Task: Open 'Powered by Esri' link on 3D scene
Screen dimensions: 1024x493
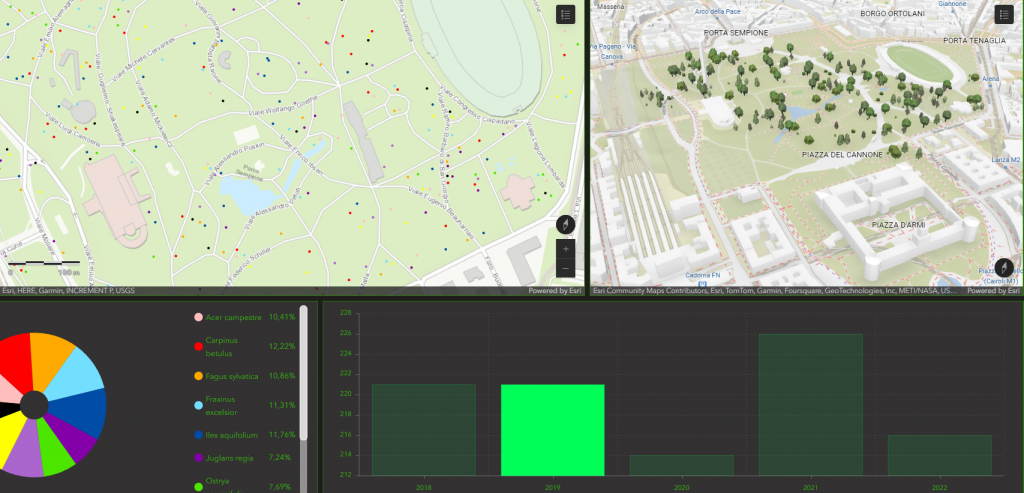Action: [x=993, y=291]
